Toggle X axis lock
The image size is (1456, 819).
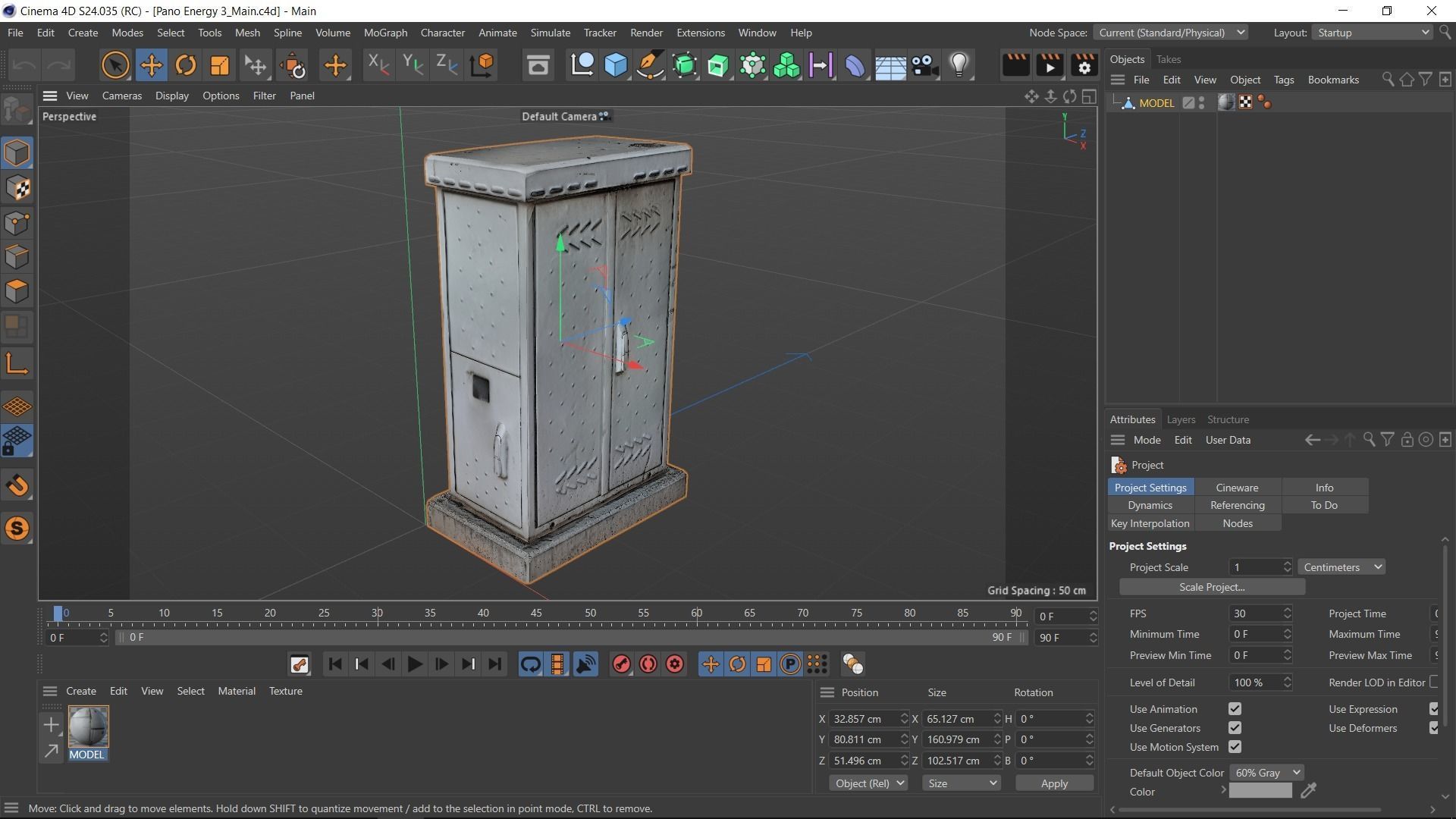[378, 65]
